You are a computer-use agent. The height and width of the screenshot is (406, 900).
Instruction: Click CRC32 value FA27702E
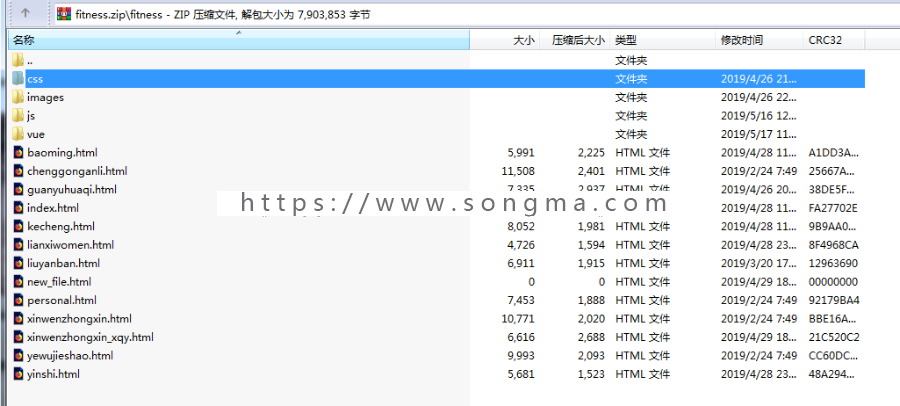point(833,208)
